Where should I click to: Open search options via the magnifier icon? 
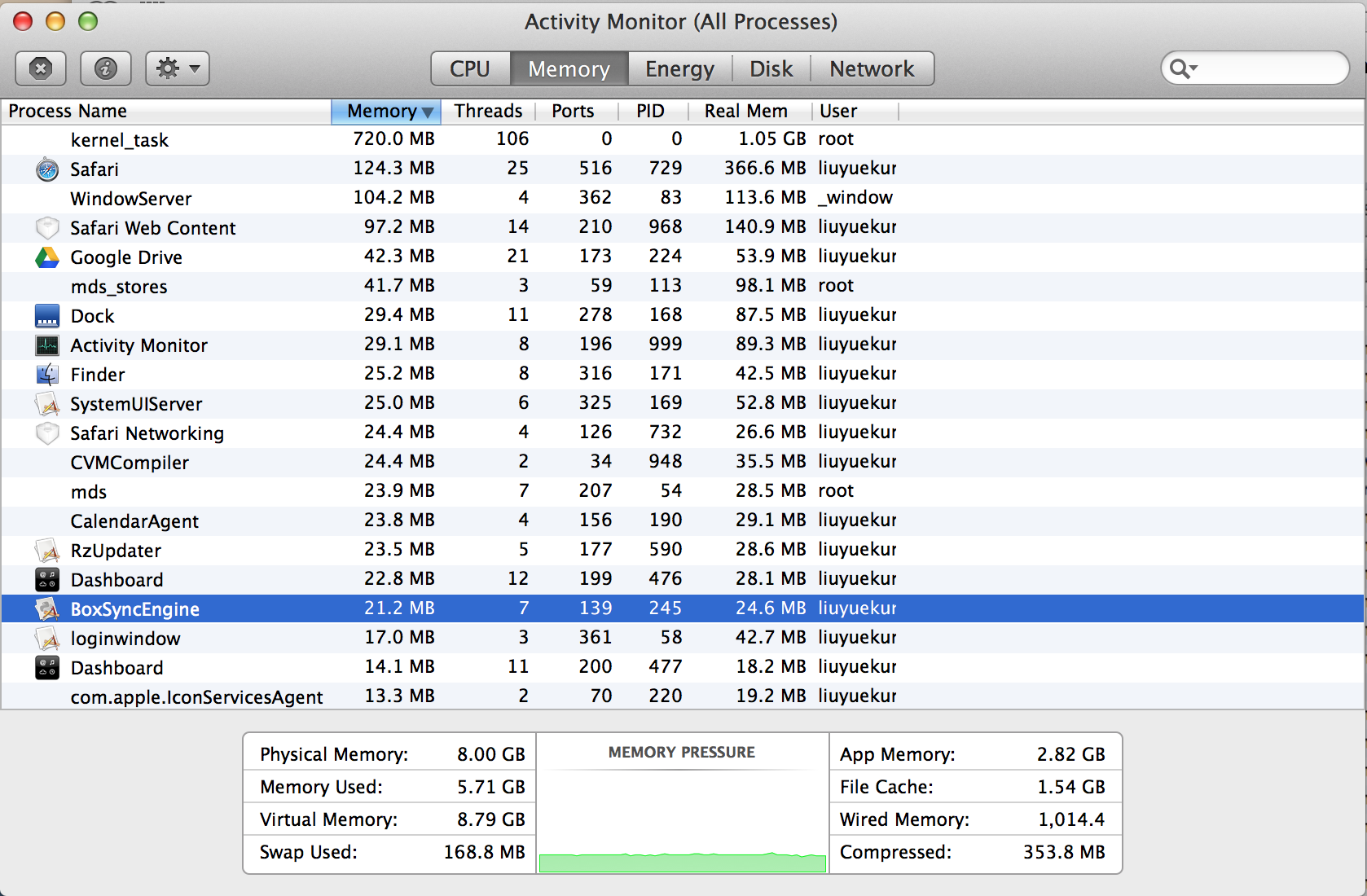tap(1183, 68)
